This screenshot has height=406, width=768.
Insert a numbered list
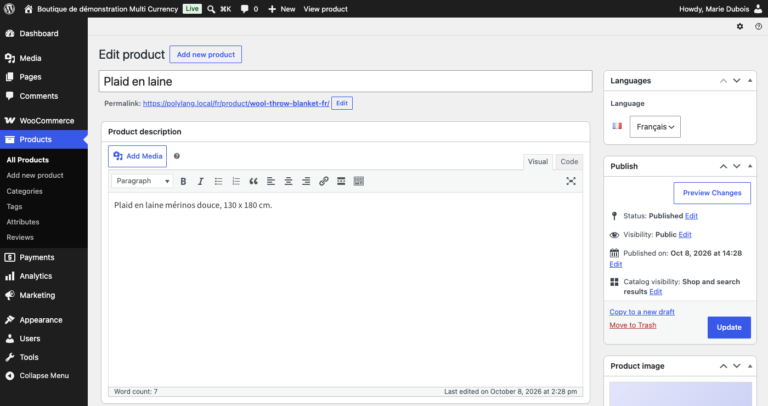point(236,181)
